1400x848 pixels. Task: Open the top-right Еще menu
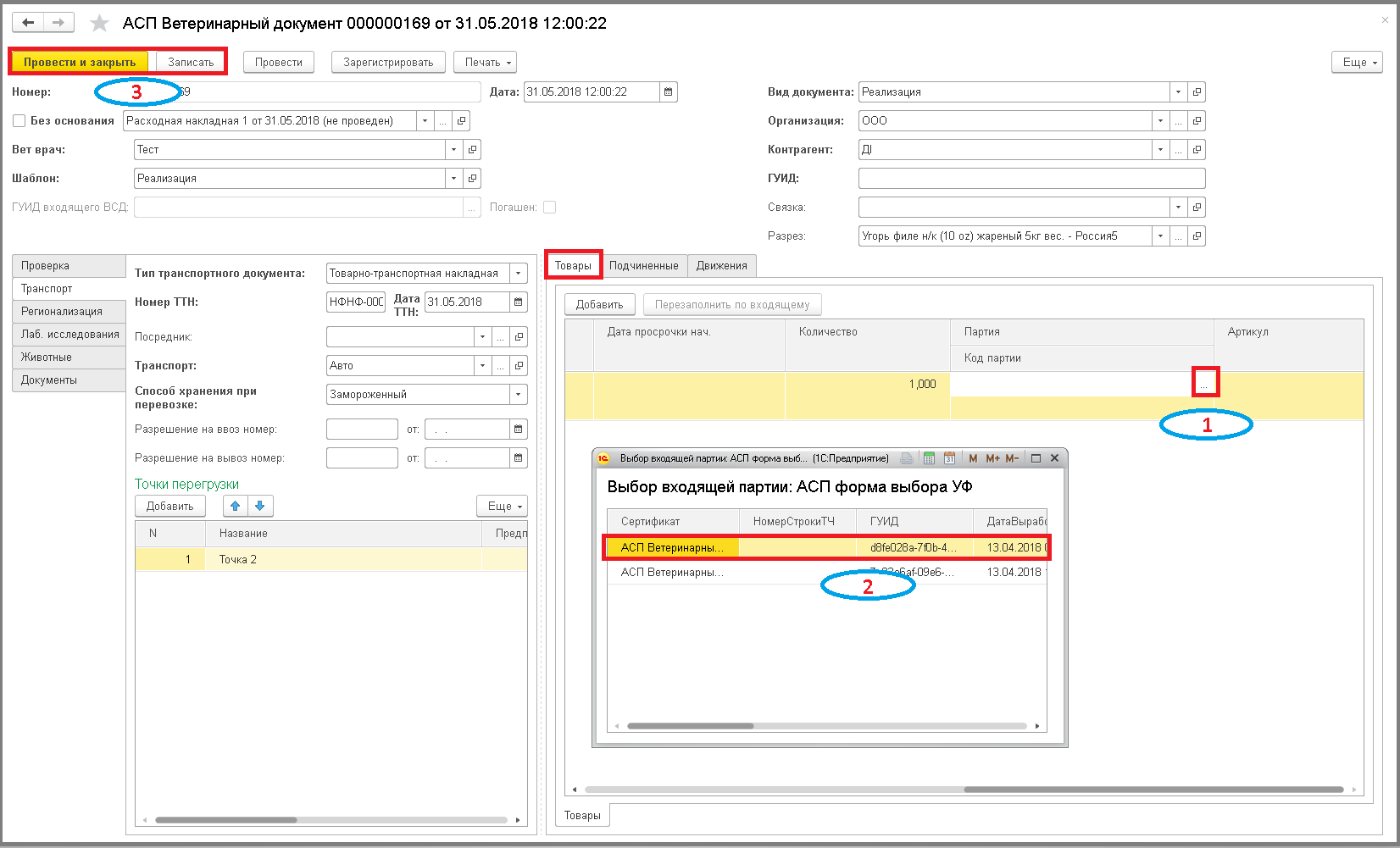[1358, 62]
